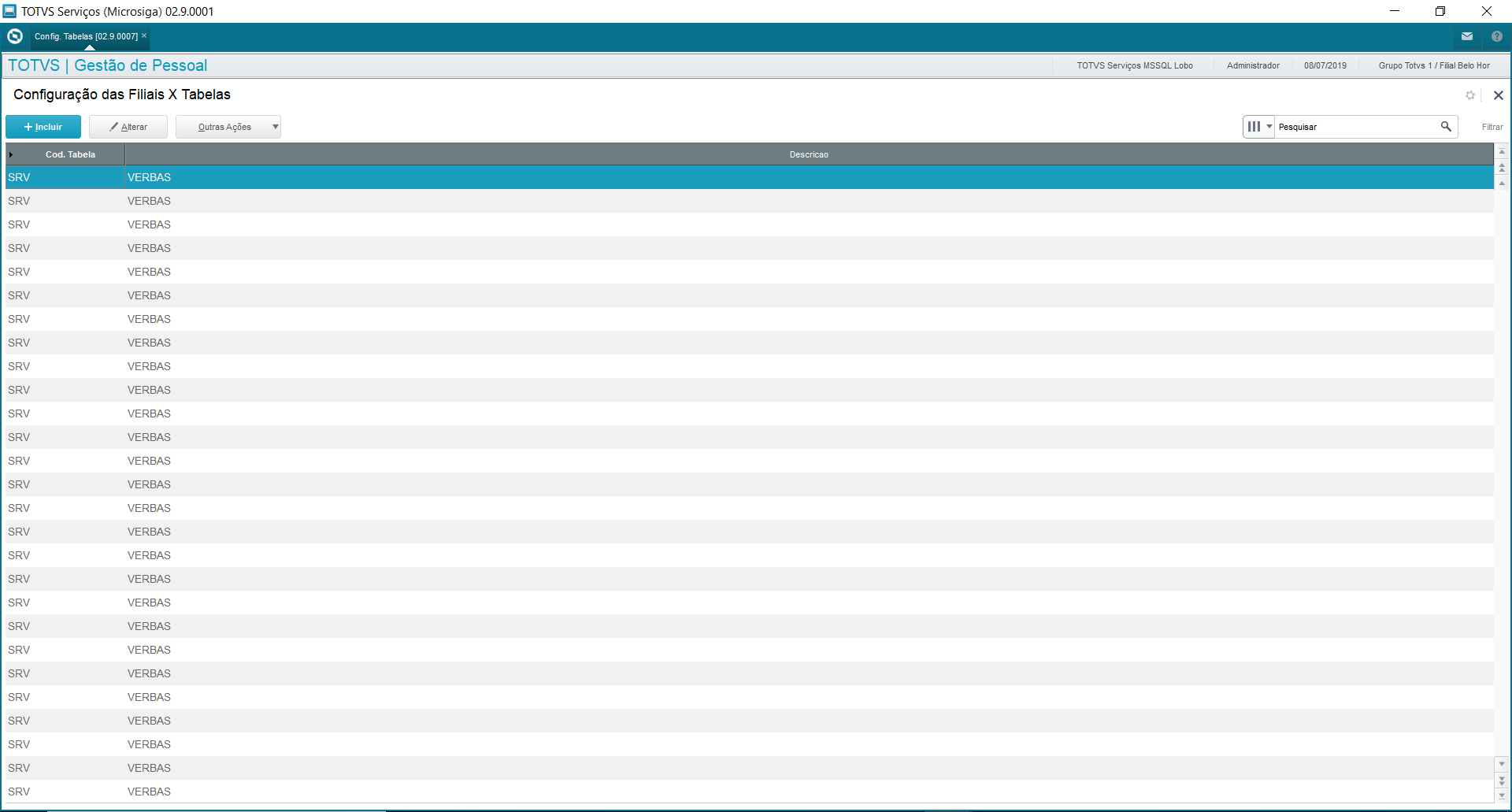Screen dimensions: 1512x812
Task: Focus the Pesquisar search field
Action: coord(1356,127)
